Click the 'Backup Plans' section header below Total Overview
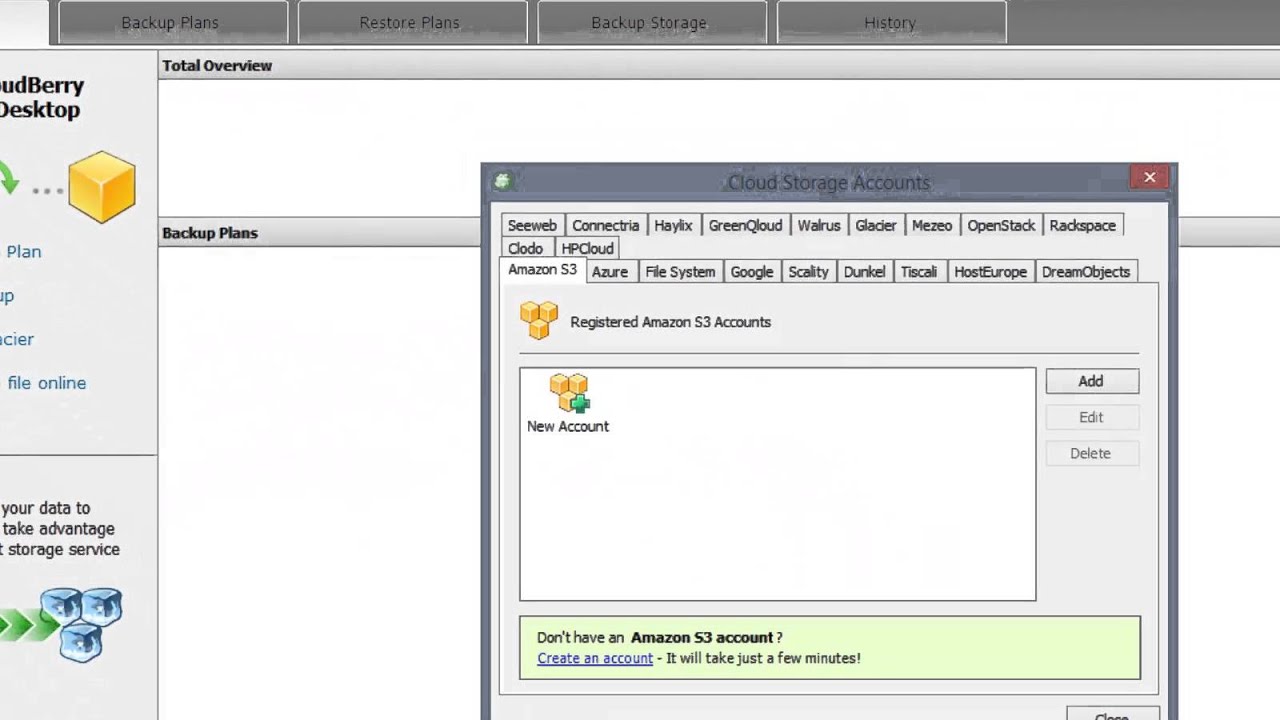This screenshot has width=1280, height=720. (x=210, y=233)
